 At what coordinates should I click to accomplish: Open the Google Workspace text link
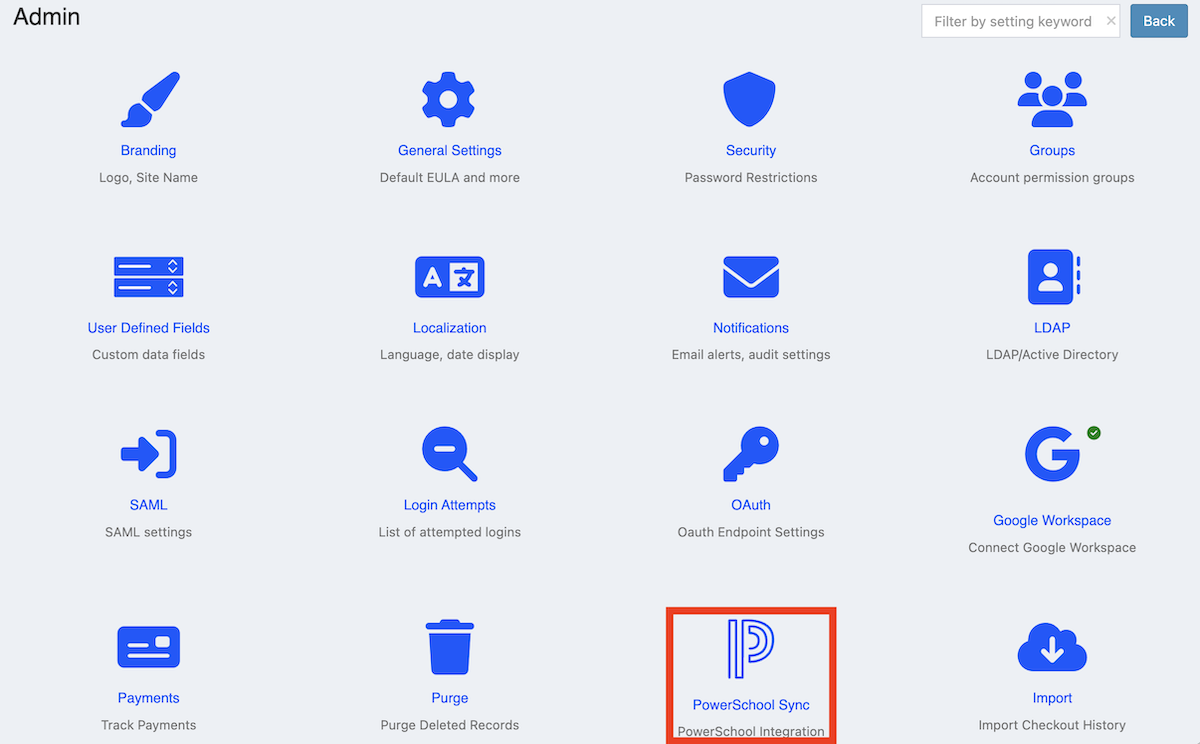point(1052,520)
